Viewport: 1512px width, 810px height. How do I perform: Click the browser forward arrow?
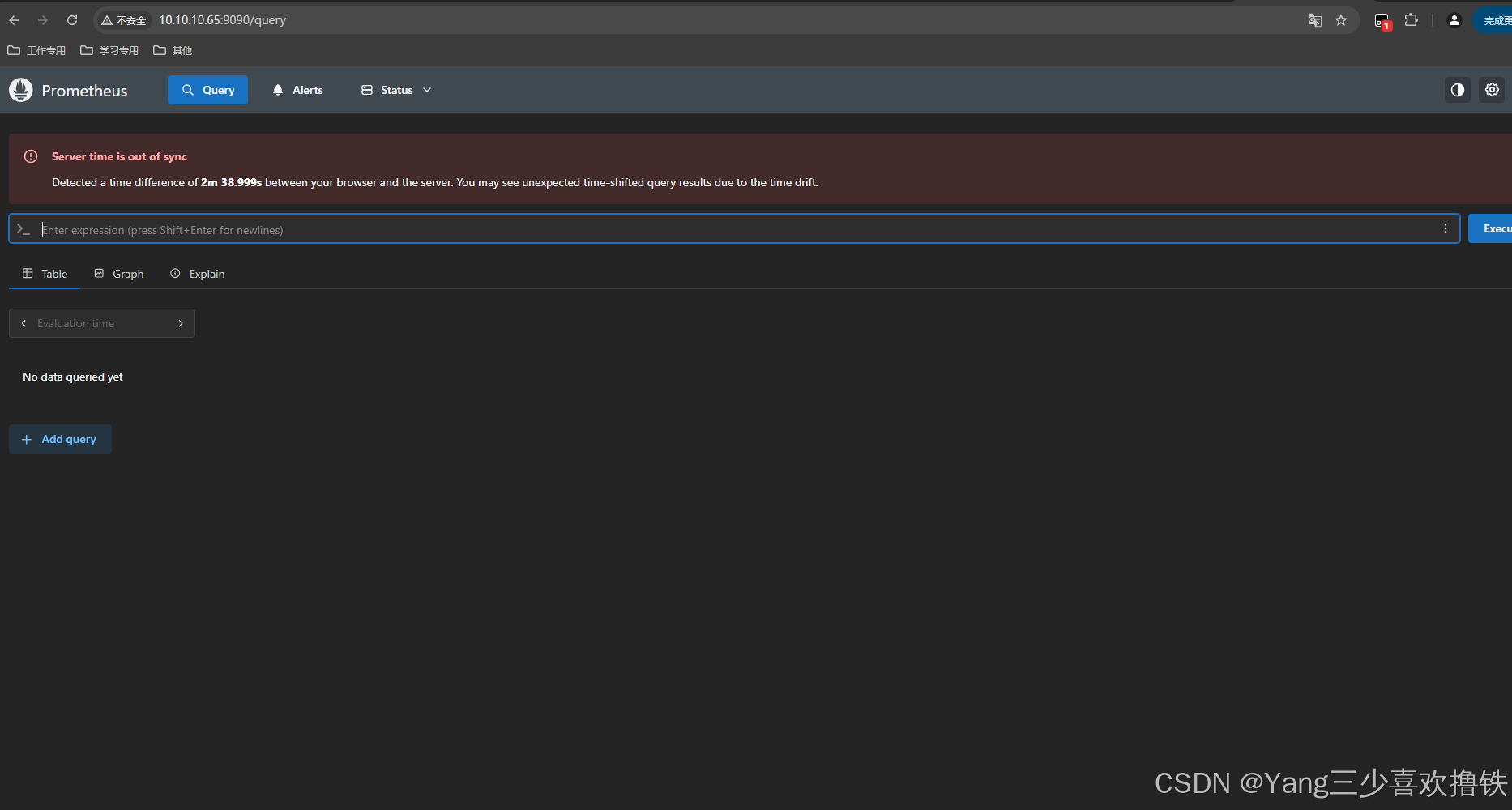43,20
